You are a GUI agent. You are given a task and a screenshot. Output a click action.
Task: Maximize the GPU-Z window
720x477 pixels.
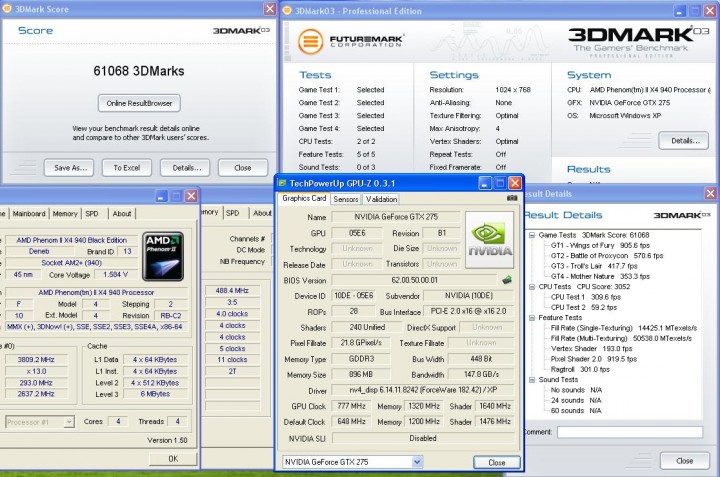click(500, 184)
